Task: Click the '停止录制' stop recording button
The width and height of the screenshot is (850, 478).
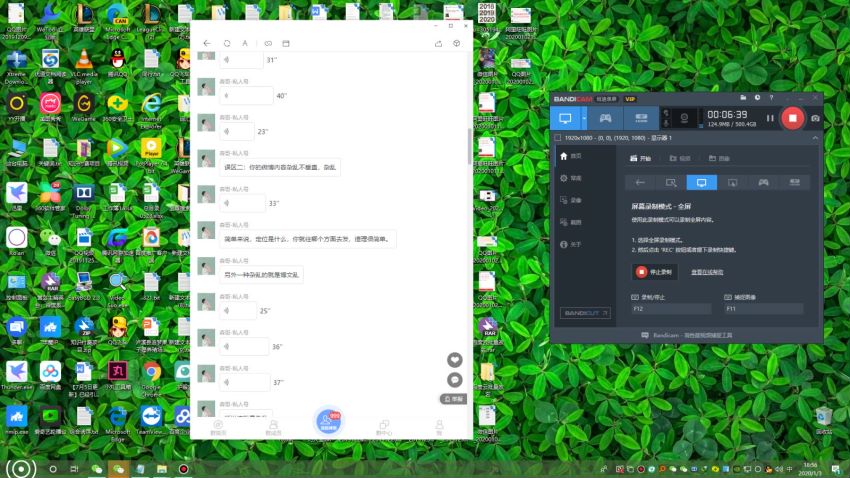Action: pos(654,272)
